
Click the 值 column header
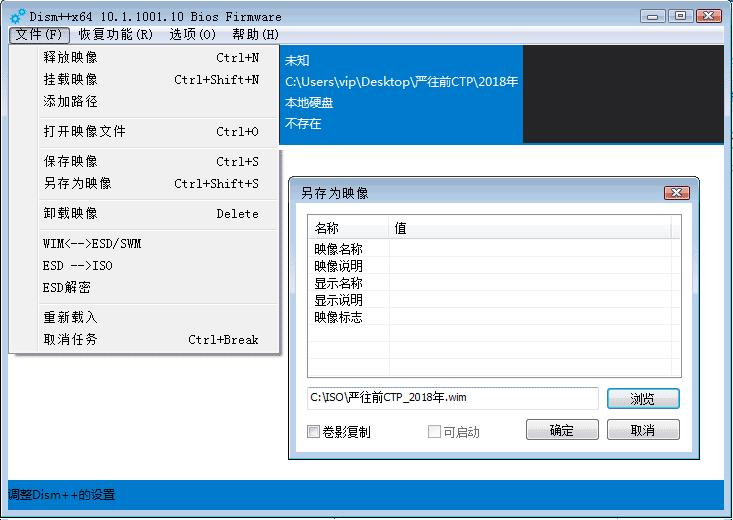tap(530, 228)
